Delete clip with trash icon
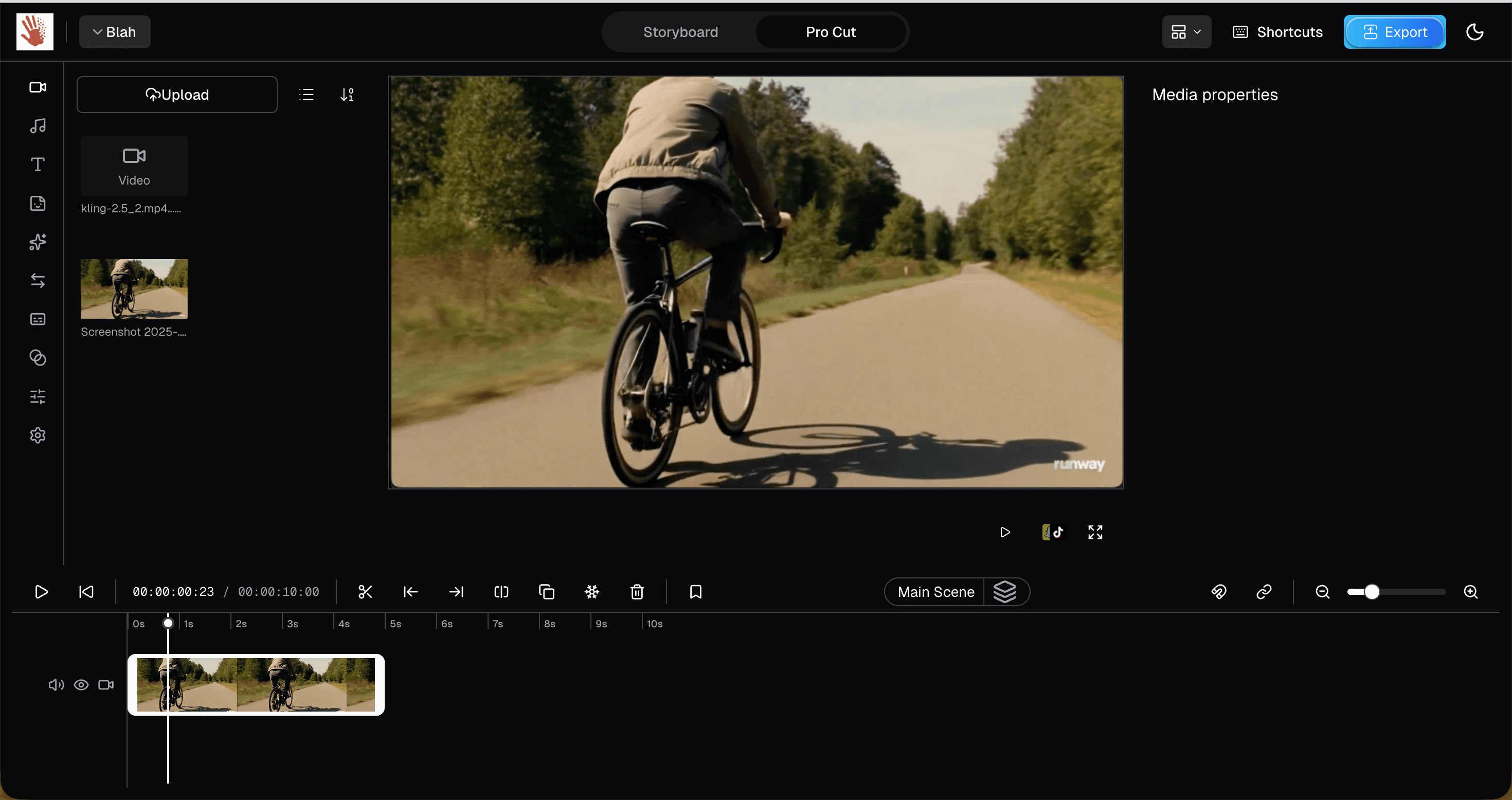Image resolution: width=1512 pixels, height=800 pixels. point(637,592)
